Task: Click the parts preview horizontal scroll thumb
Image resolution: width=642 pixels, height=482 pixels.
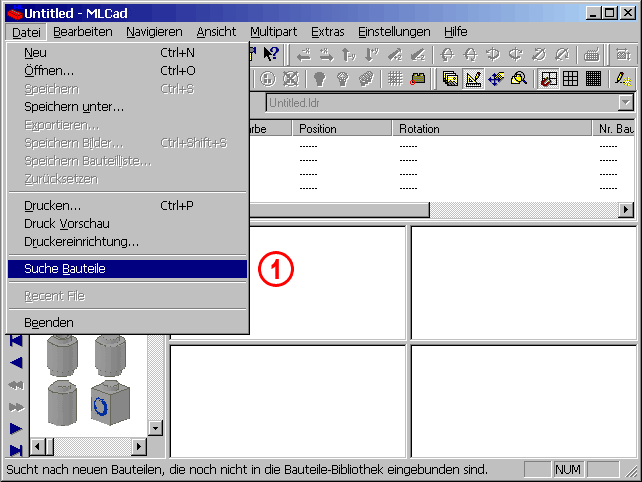Action: point(50,446)
